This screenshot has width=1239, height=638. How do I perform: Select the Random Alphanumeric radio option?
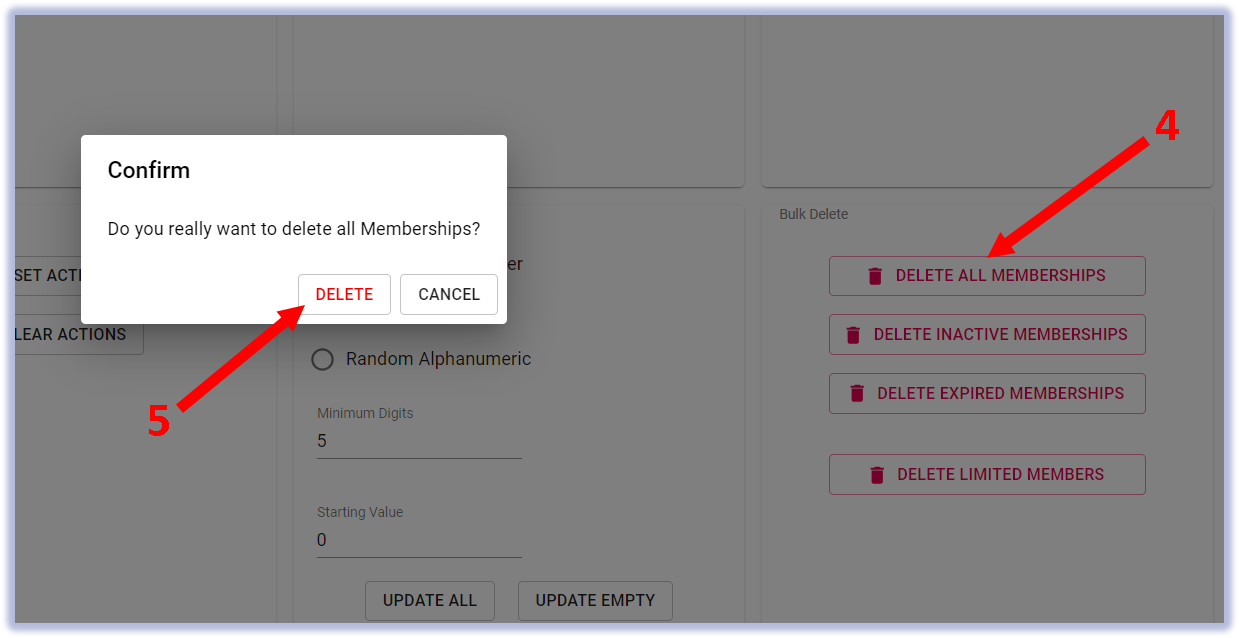[x=322, y=359]
